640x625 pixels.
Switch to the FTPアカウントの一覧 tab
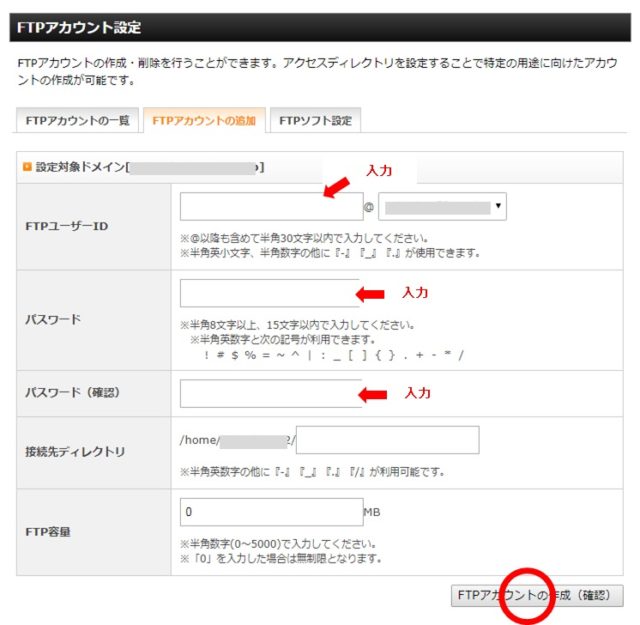tap(77, 121)
